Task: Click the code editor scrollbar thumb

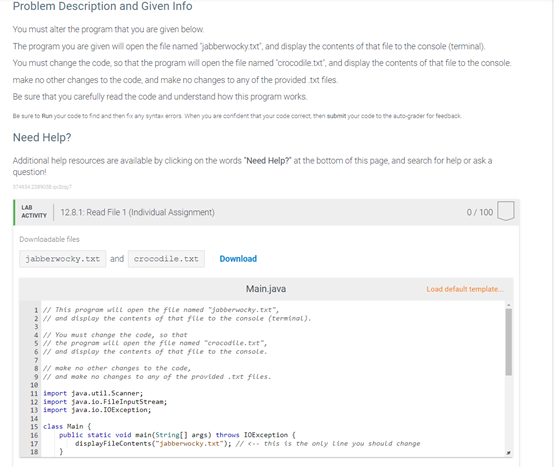Action: 508,342
